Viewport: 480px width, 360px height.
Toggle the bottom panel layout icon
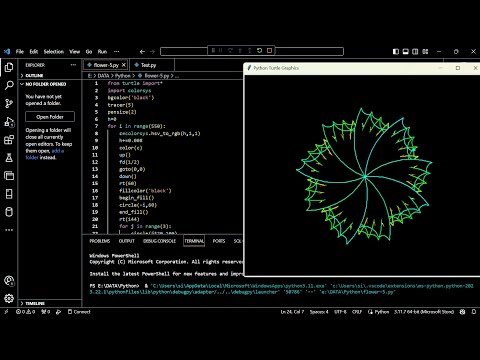click(405, 52)
